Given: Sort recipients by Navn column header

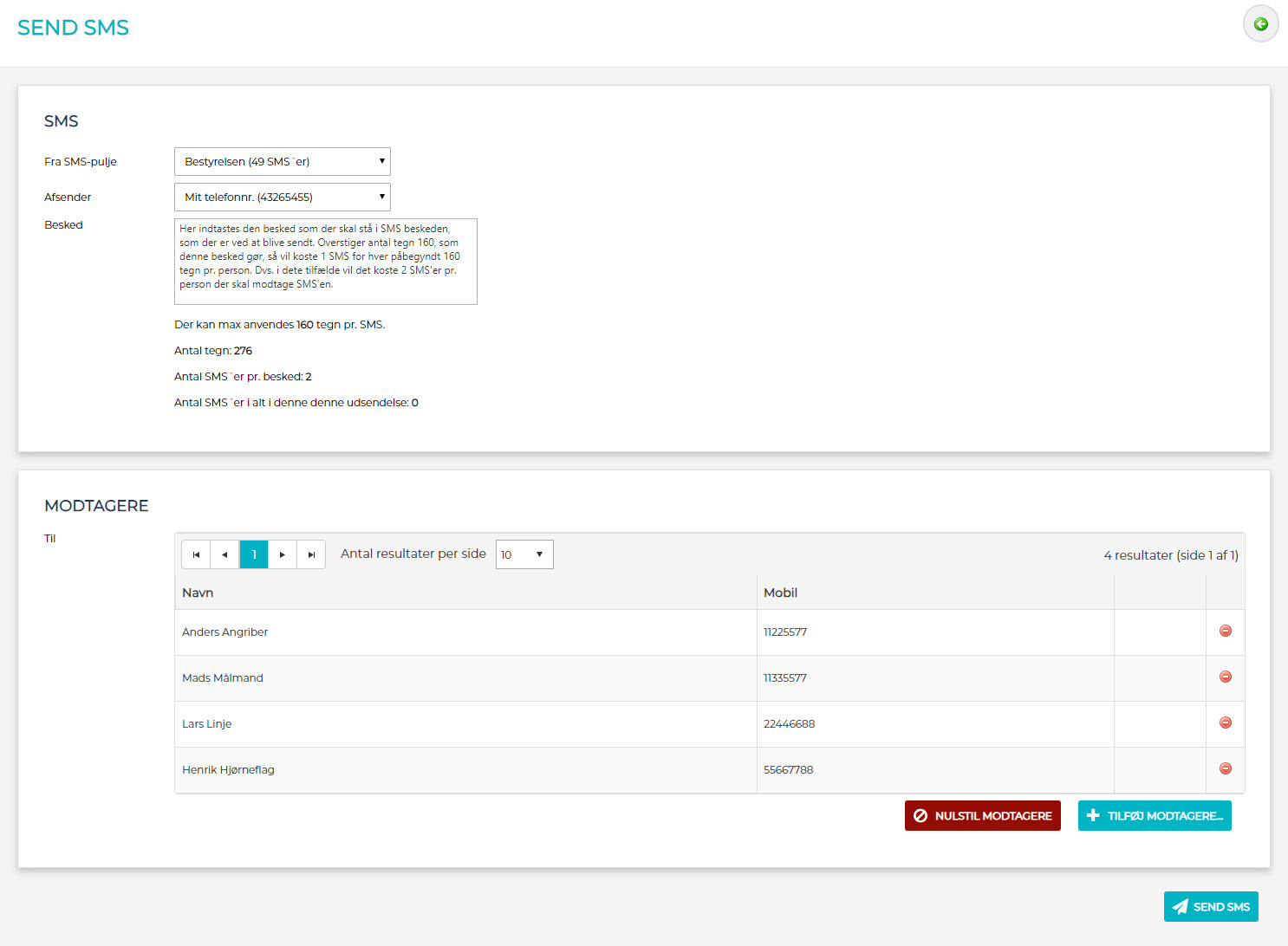Looking at the screenshot, I should tap(198, 593).
